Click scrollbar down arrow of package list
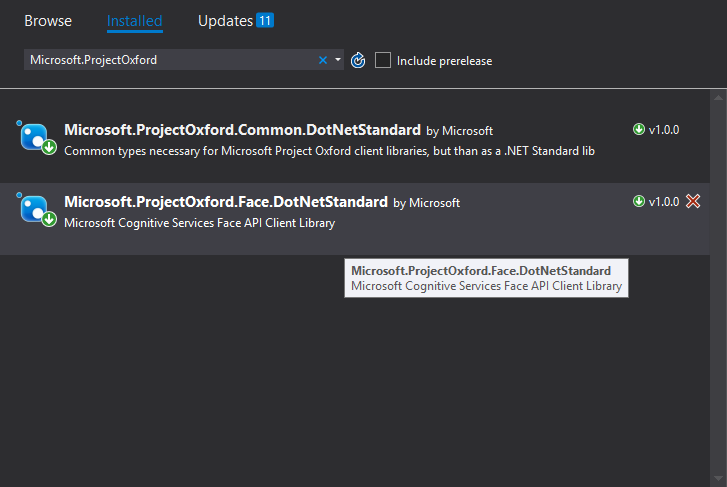This screenshot has height=487, width=727. click(x=718, y=479)
